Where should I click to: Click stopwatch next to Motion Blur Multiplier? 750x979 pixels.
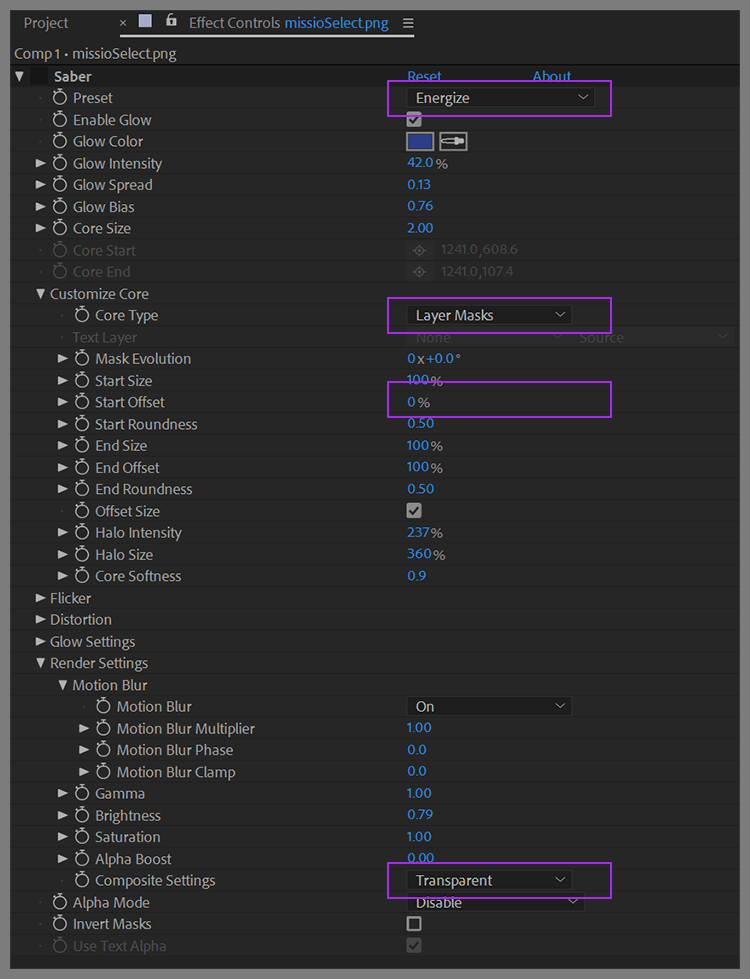point(104,728)
